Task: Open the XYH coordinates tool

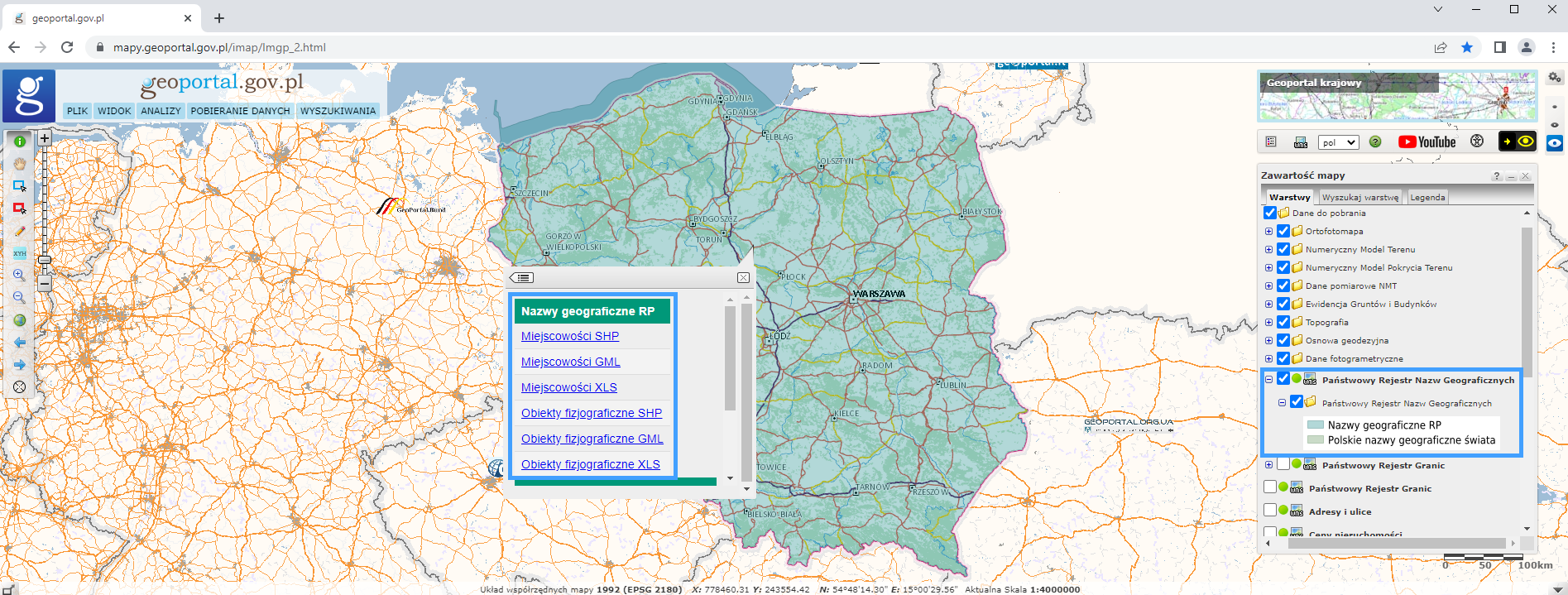Action: coord(20,253)
